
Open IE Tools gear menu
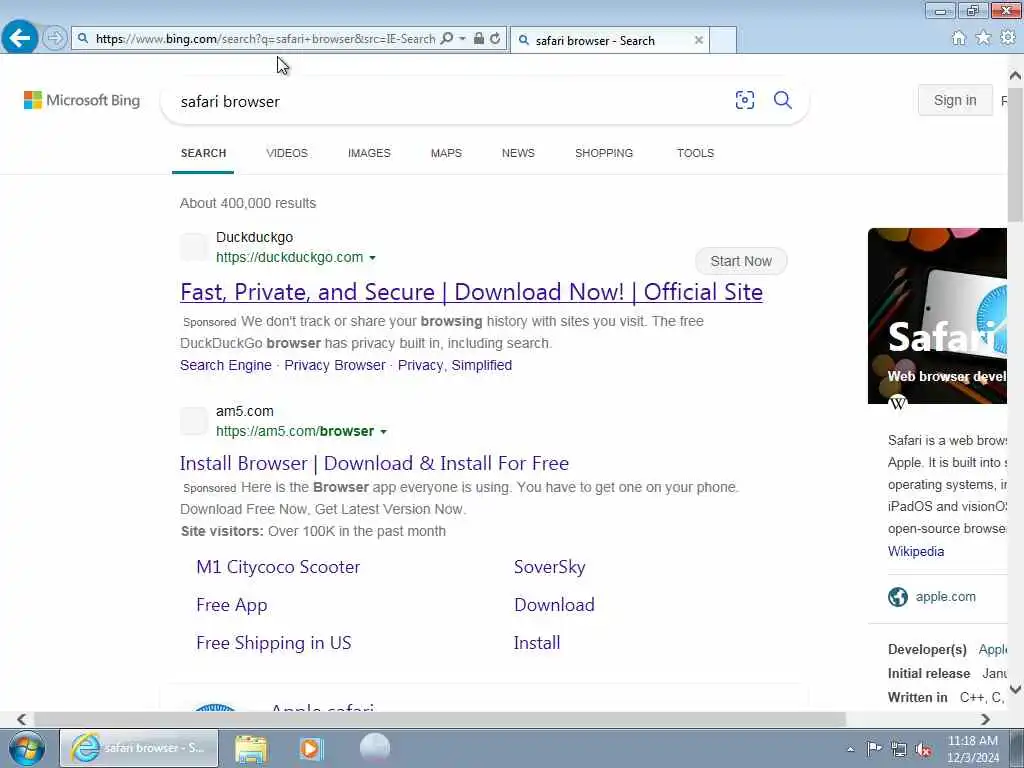click(x=1008, y=38)
